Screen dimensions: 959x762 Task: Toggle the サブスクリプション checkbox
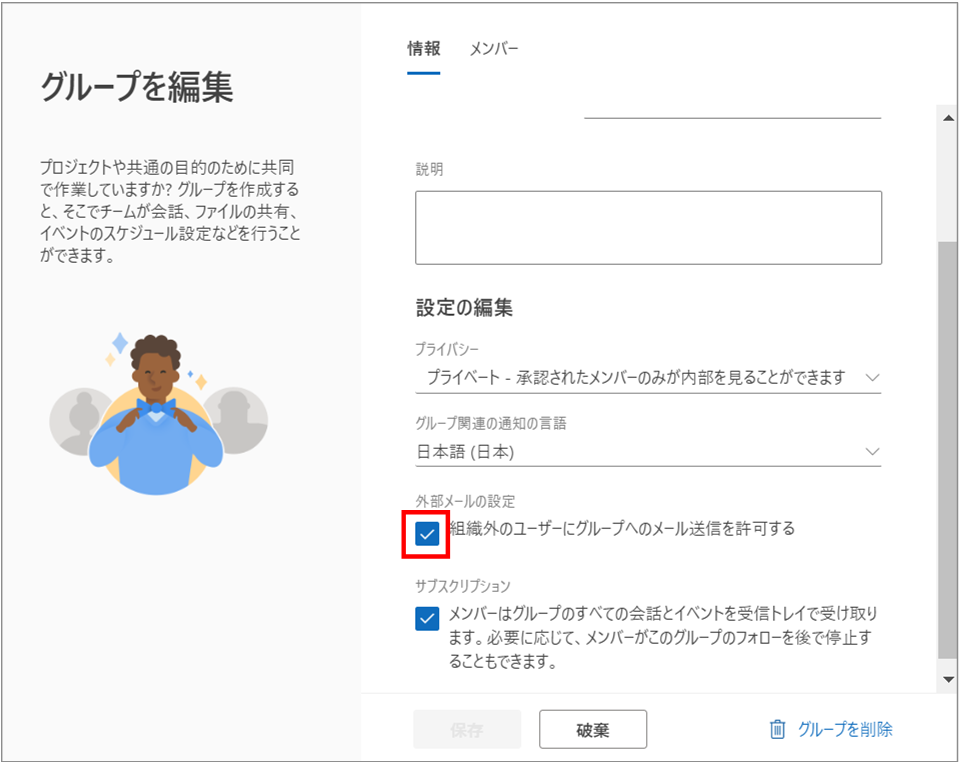click(427, 618)
